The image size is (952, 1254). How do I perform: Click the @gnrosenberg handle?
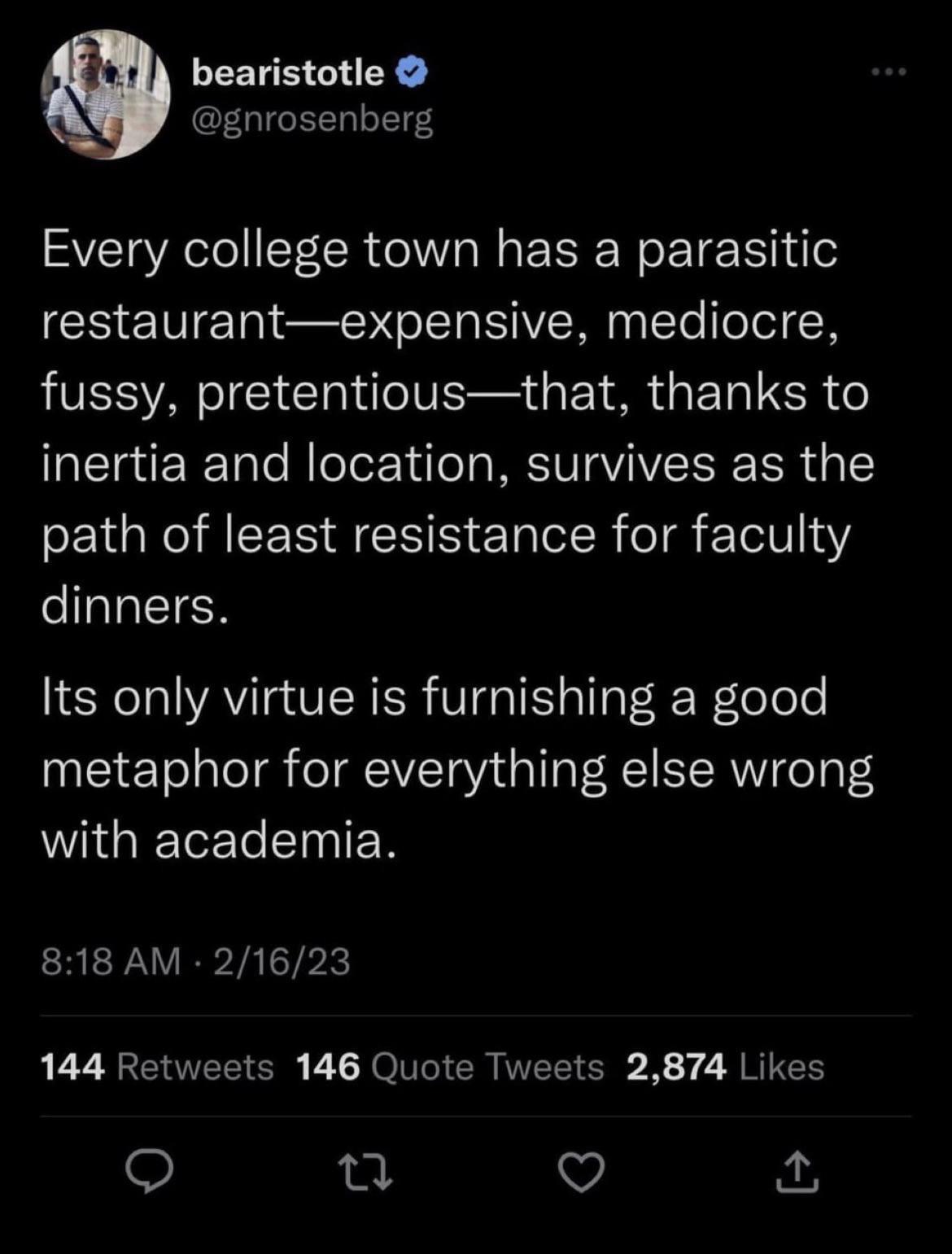(312, 120)
